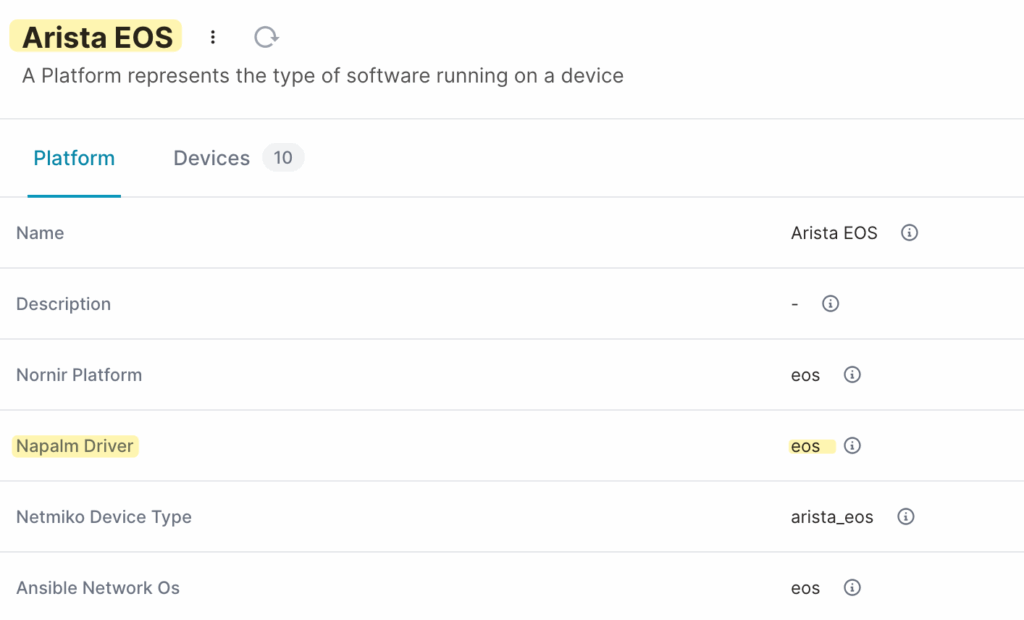Click the Arista EOS value in Name row
1024x620 pixels.
coord(834,233)
